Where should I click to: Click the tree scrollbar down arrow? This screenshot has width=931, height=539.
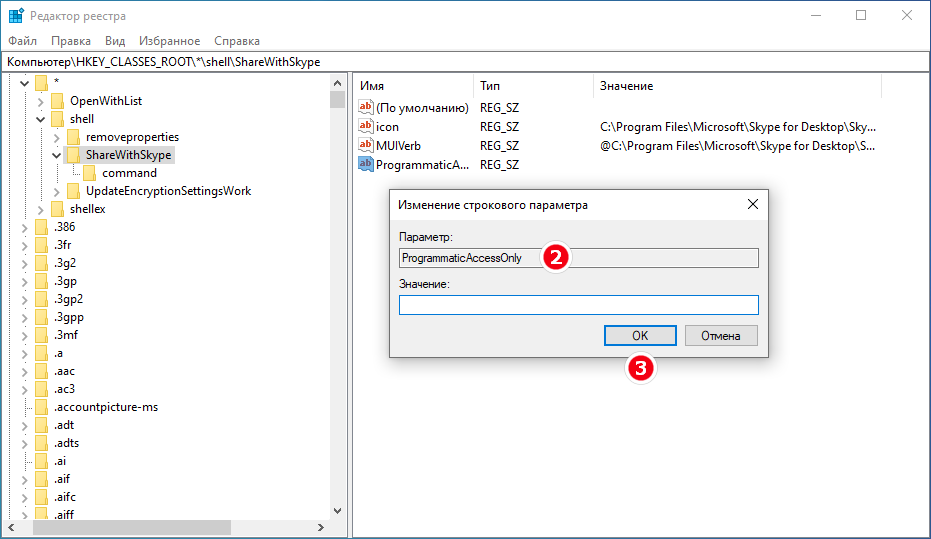[337, 511]
